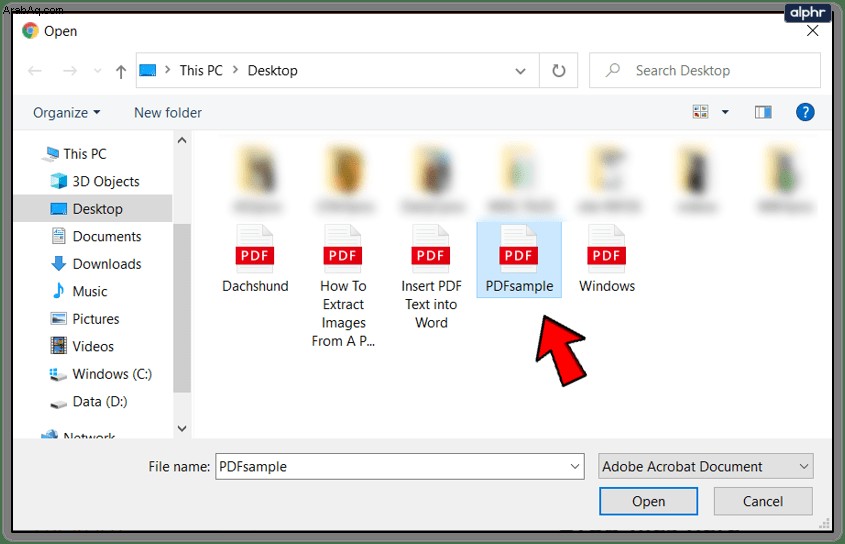The height and width of the screenshot is (544, 845).
Task: Open Help with the question mark
Action: [x=805, y=112]
